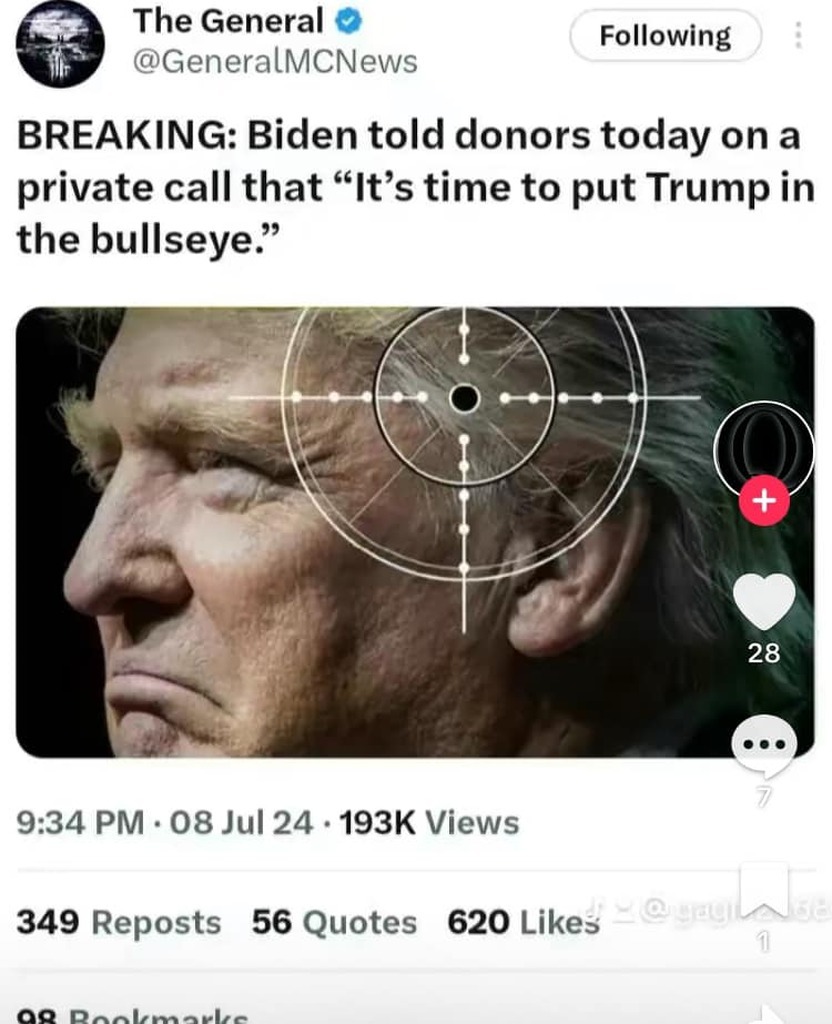
Task: Tap the red plus follow icon
Action: pyautogui.click(x=764, y=501)
